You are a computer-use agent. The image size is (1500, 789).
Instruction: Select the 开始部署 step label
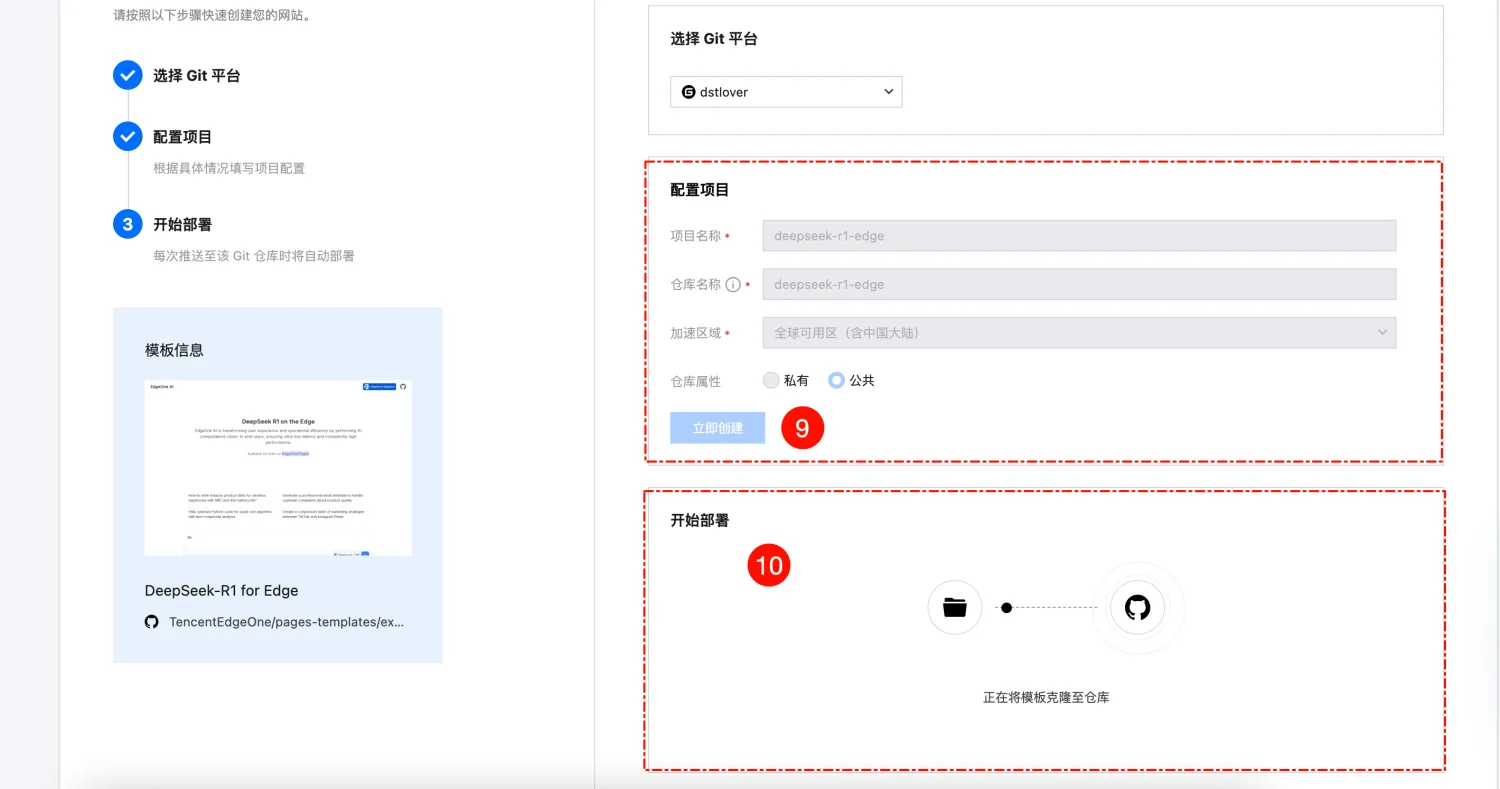click(181, 224)
